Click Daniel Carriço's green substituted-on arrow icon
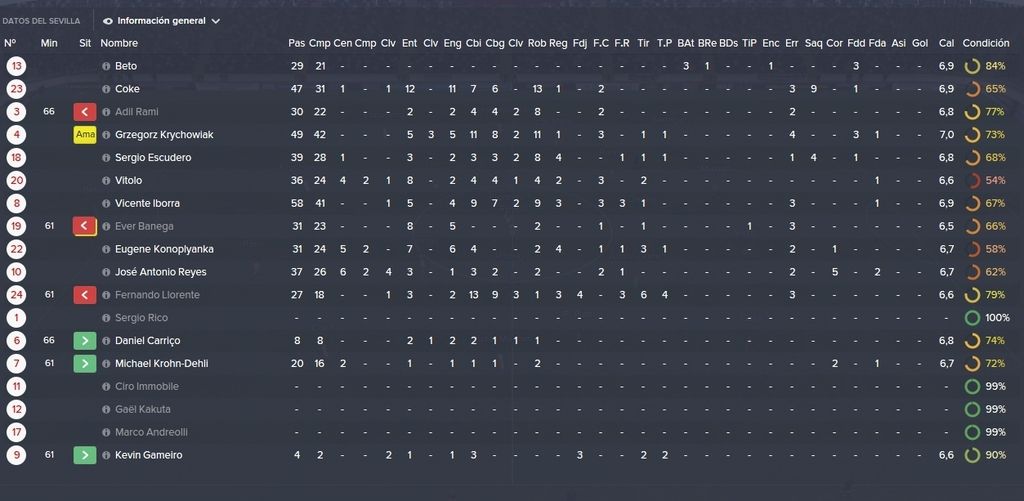Image resolution: width=1024 pixels, height=501 pixels. tap(85, 340)
